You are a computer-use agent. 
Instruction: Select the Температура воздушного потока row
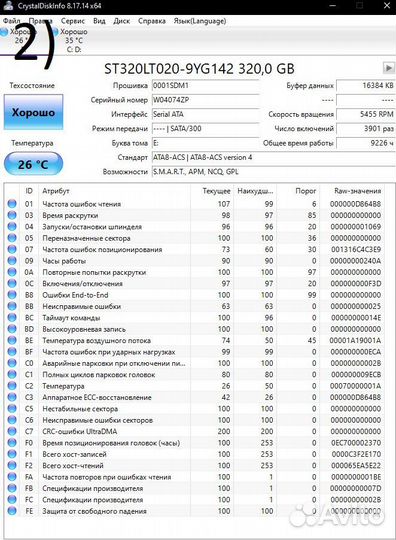click(195, 340)
